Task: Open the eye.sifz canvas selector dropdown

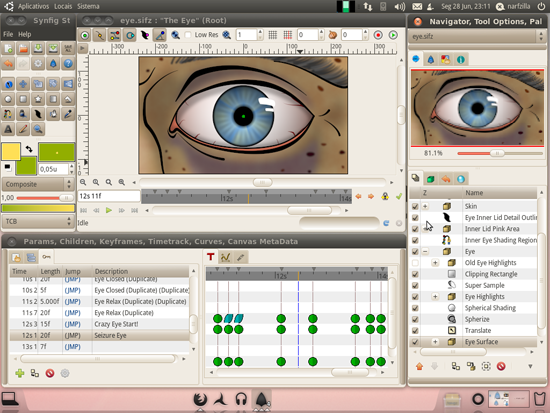Action: coord(477,36)
